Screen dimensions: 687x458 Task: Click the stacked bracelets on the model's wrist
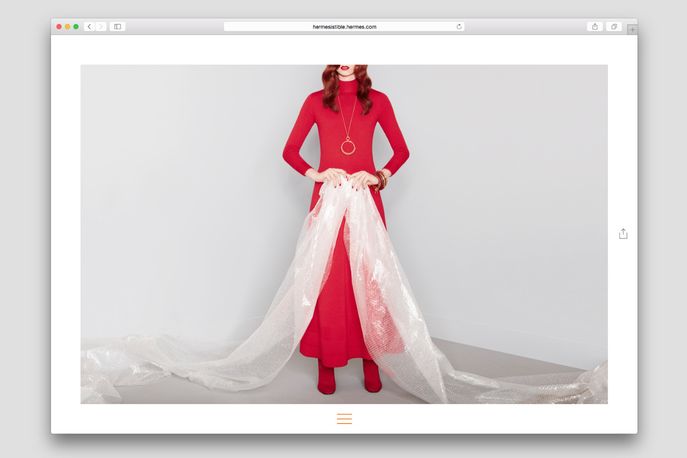pyautogui.click(x=381, y=180)
